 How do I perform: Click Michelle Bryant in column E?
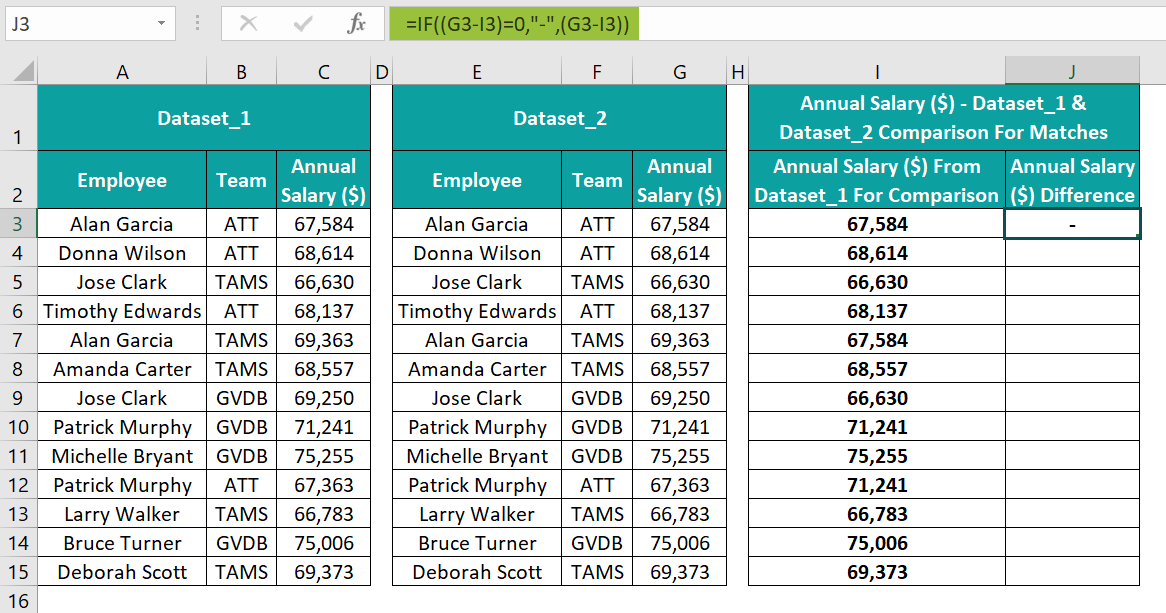coord(477,456)
